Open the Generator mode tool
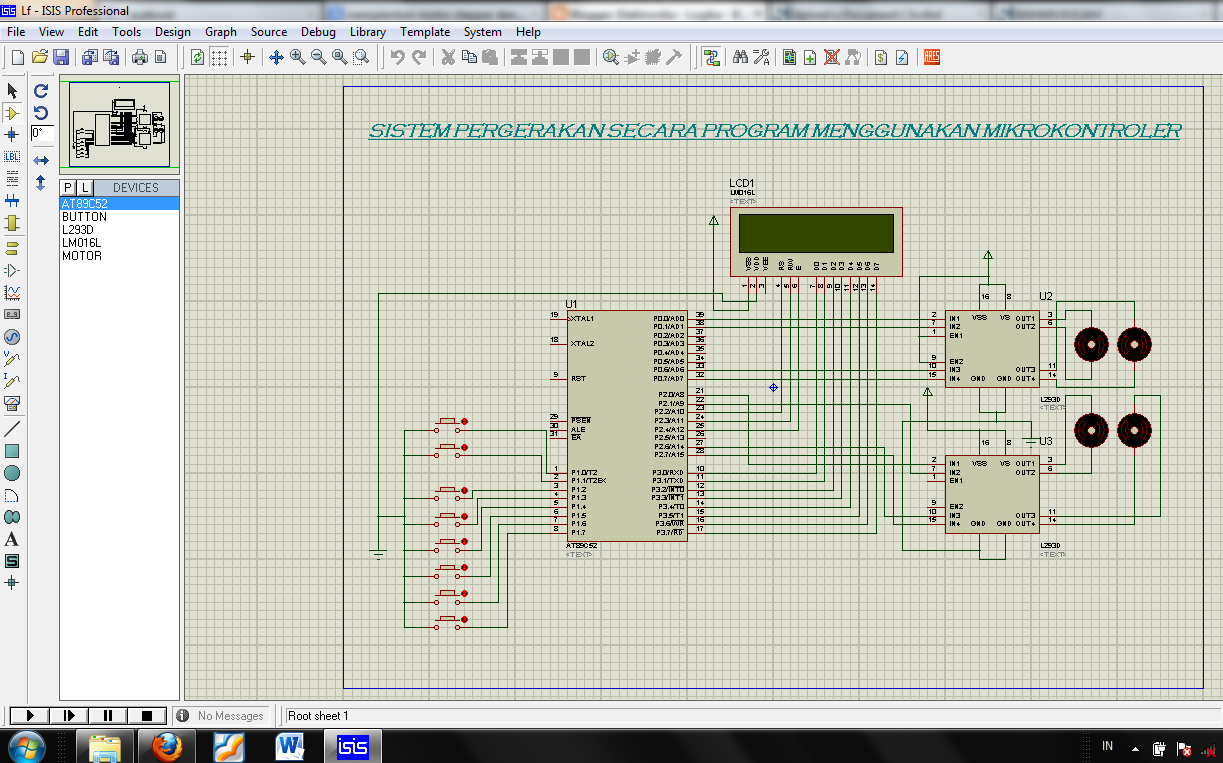 tap(12, 337)
